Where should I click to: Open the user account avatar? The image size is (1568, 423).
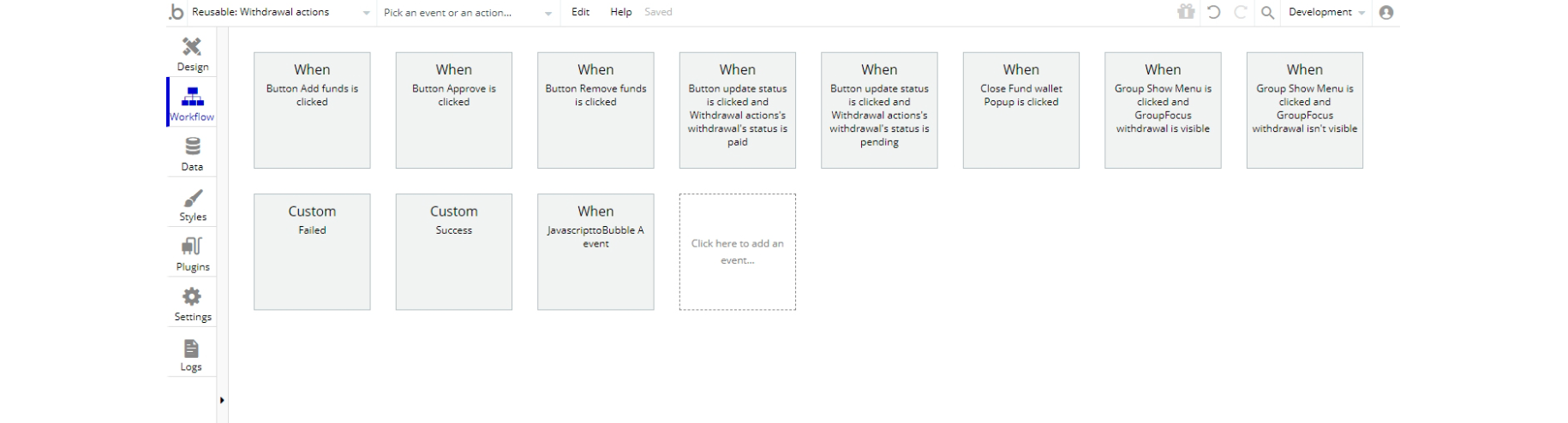point(1386,12)
